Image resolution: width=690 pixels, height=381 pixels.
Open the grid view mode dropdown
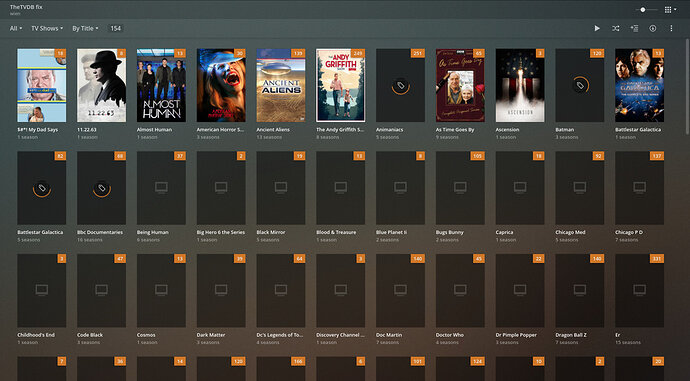[x=670, y=10]
